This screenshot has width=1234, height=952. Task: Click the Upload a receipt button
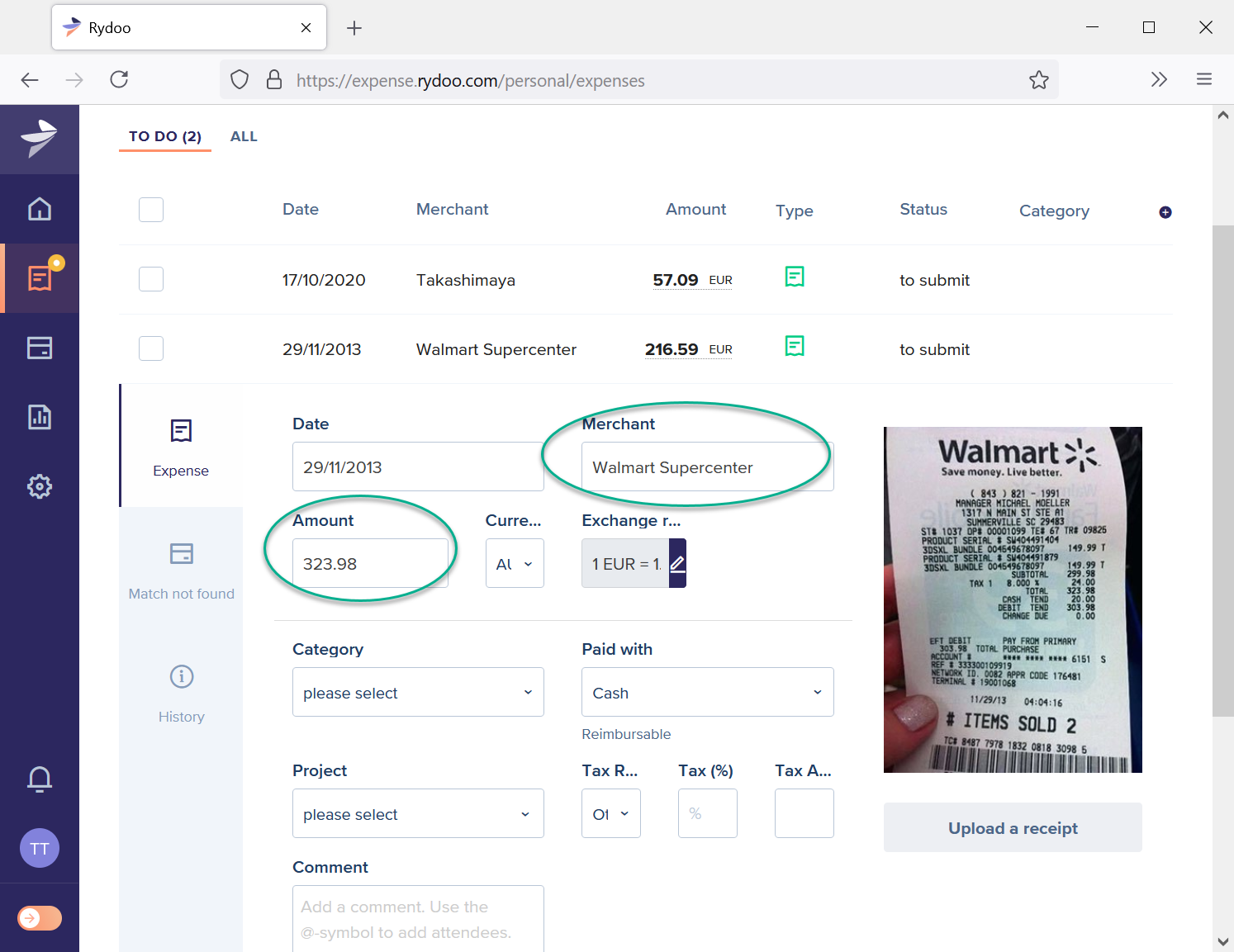(1013, 827)
